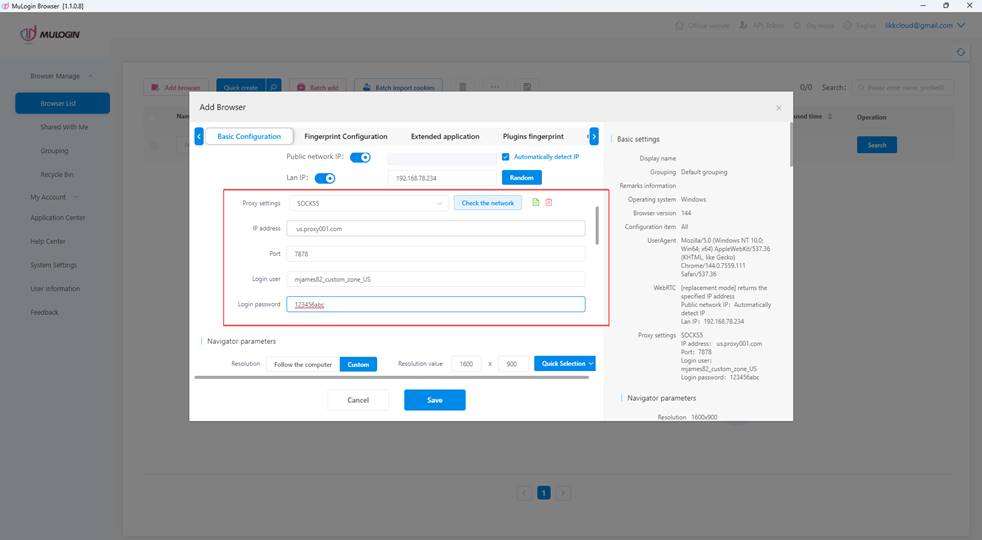Close the Add Browser dialog with X
This screenshot has height=540, width=982.
pyautogui.click(x=779, y=107)
